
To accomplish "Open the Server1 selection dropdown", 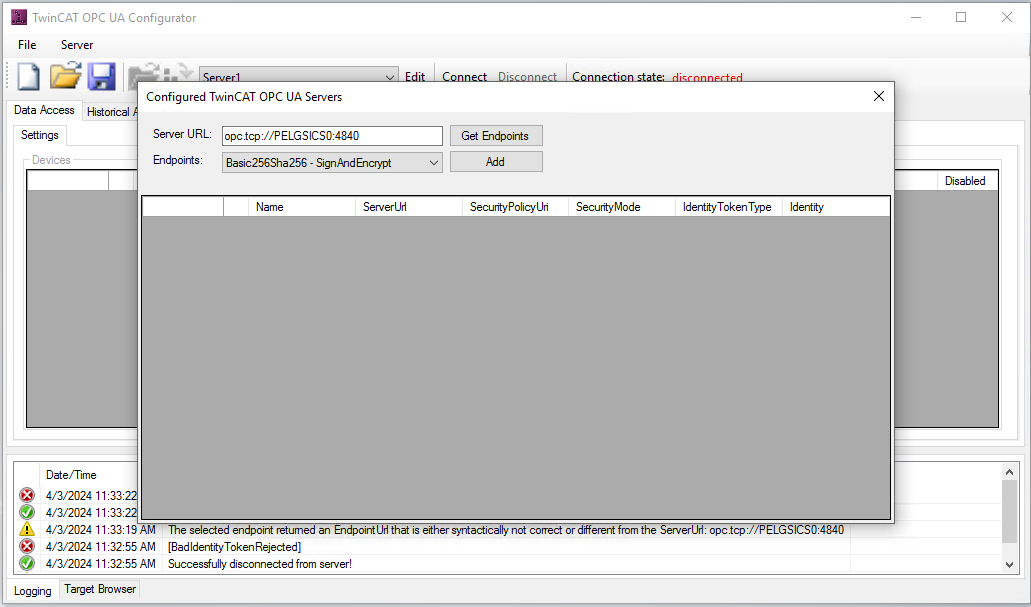I will click(x=390, y=77).
